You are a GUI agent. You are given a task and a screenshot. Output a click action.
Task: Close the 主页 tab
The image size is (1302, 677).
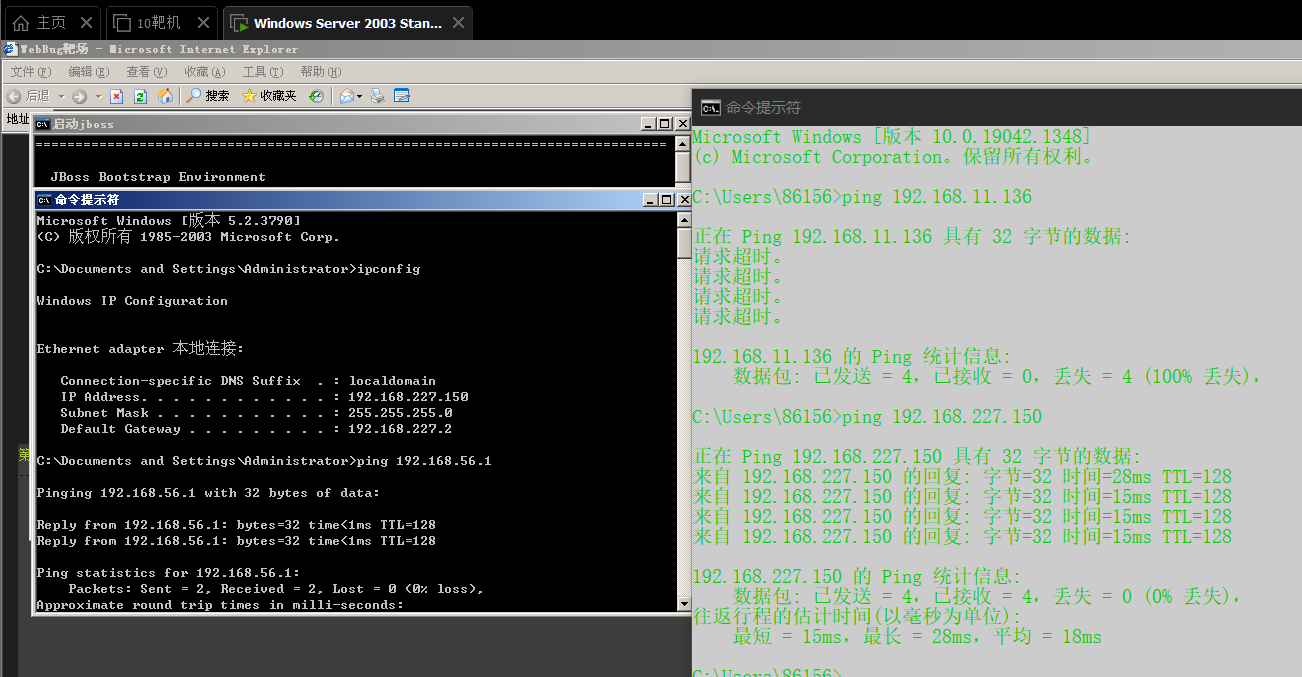point(86,22)
